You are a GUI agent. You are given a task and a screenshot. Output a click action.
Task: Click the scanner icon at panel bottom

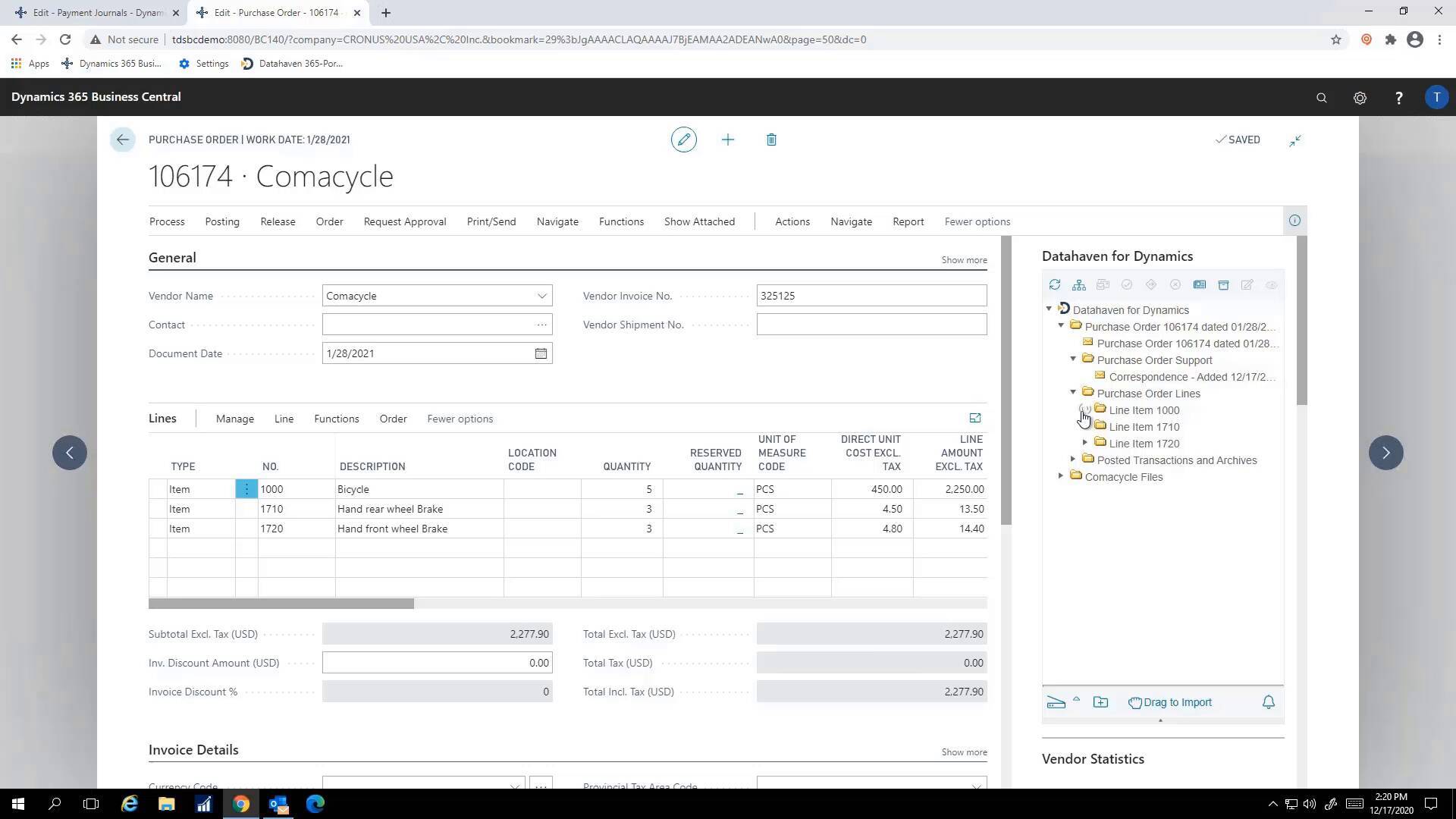(1056, 701)
